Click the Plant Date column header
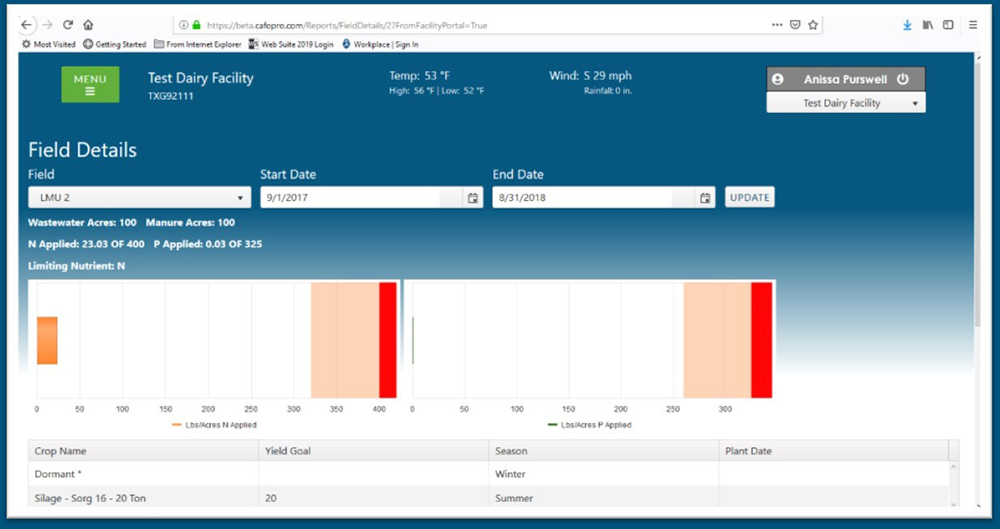 834,451
